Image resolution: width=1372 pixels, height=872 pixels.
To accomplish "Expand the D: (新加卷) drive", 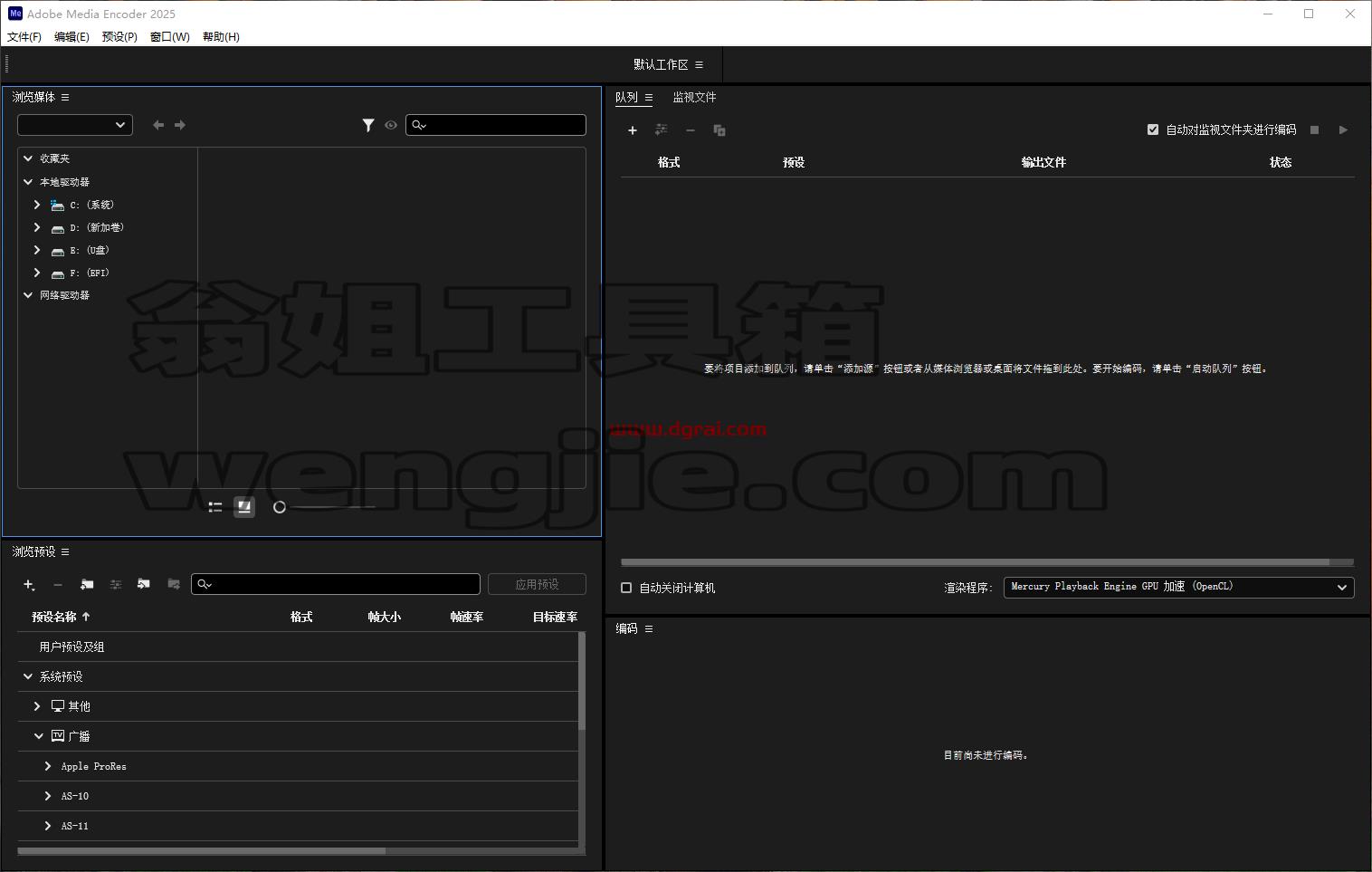I will (x=37, y=227).
